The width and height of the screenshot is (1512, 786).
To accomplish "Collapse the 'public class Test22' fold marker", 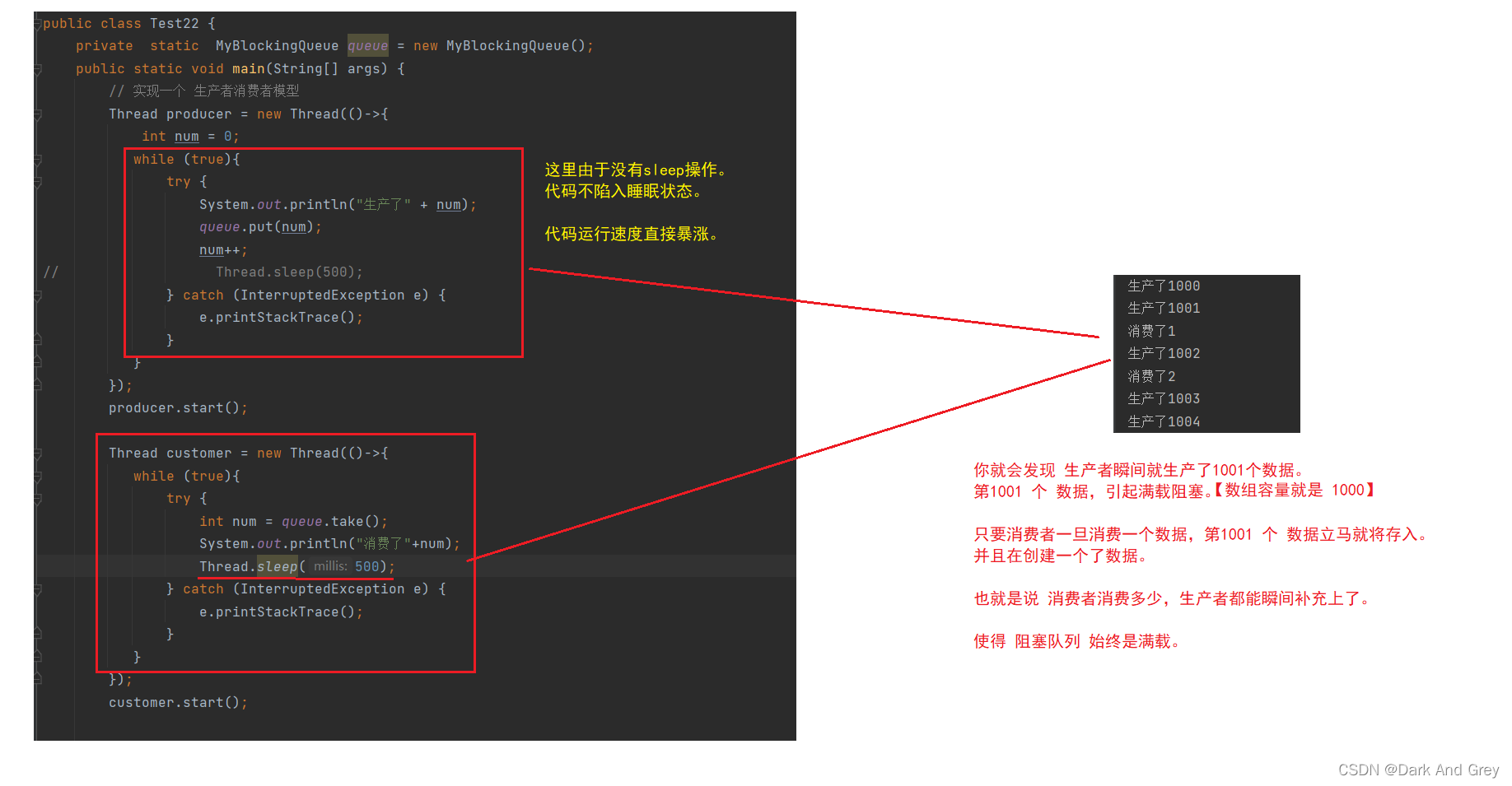I will (38, 25).
